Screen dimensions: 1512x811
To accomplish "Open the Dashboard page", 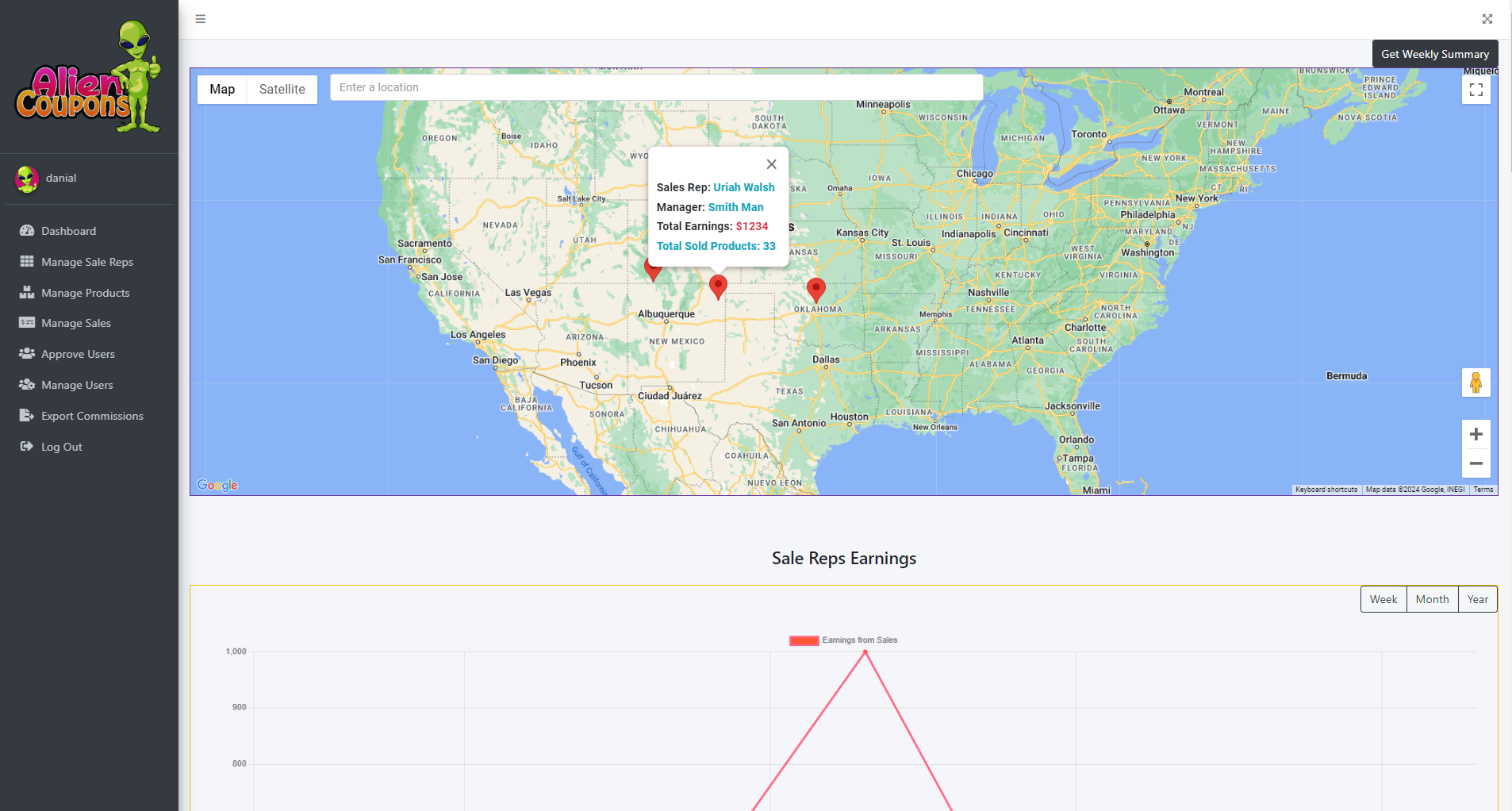I will pyautogui.click(x=68, y=231).
